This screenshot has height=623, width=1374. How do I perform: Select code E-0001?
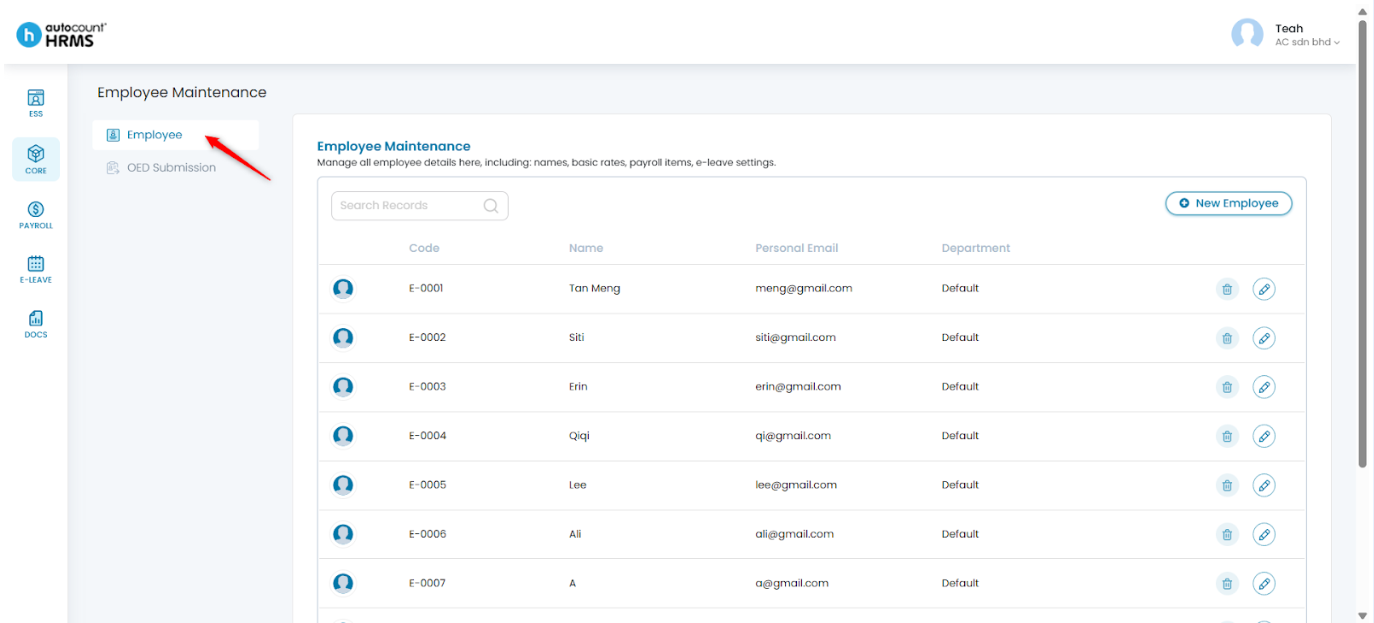point(426,288)
